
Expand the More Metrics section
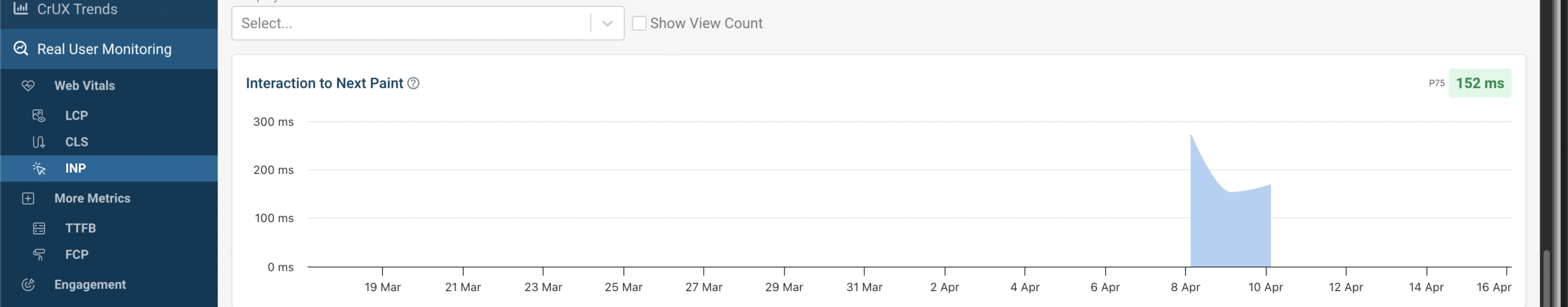pyautogui.click(x=109, y=198)
